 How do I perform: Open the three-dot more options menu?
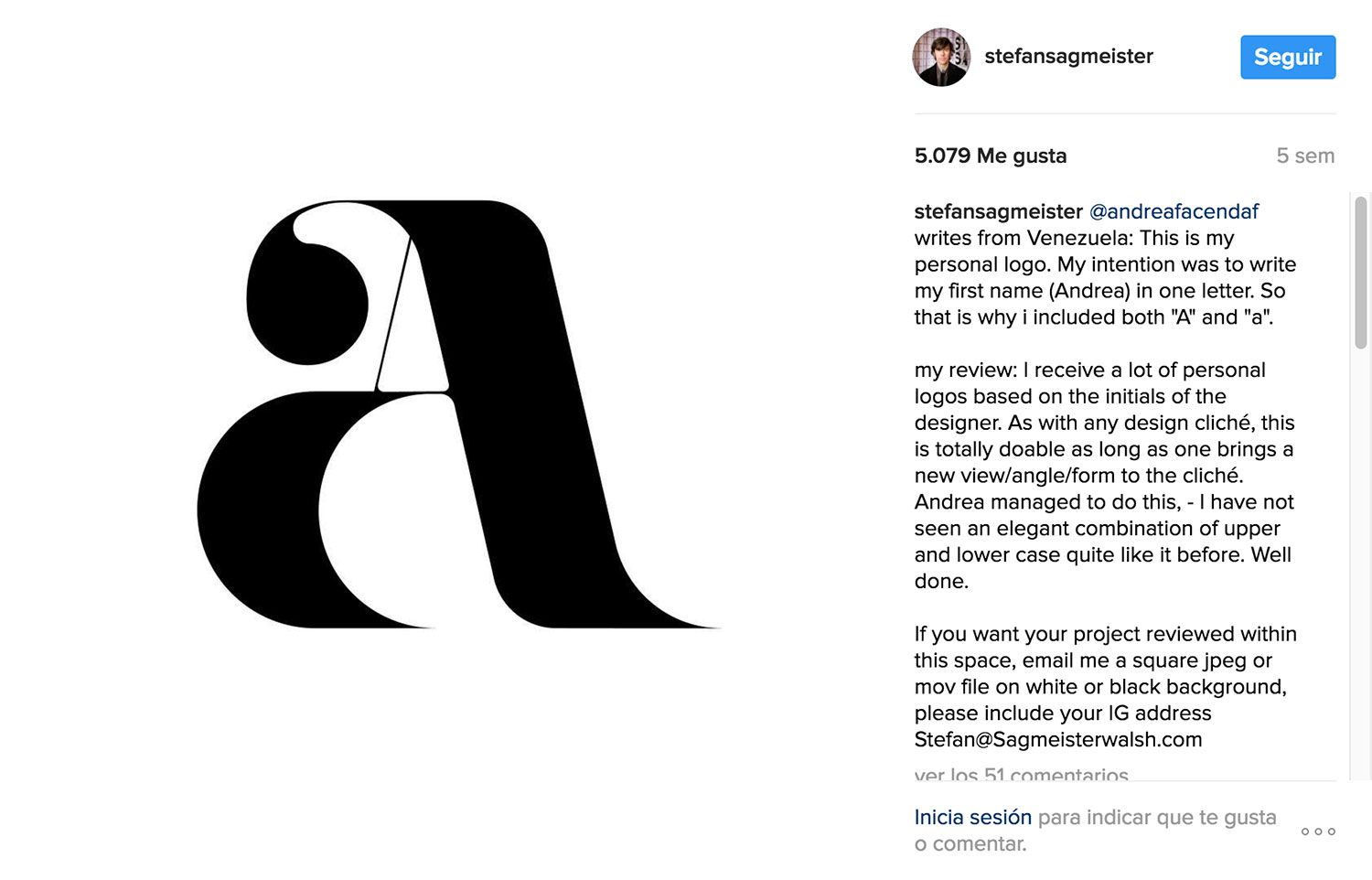[x=1318, y=832]
